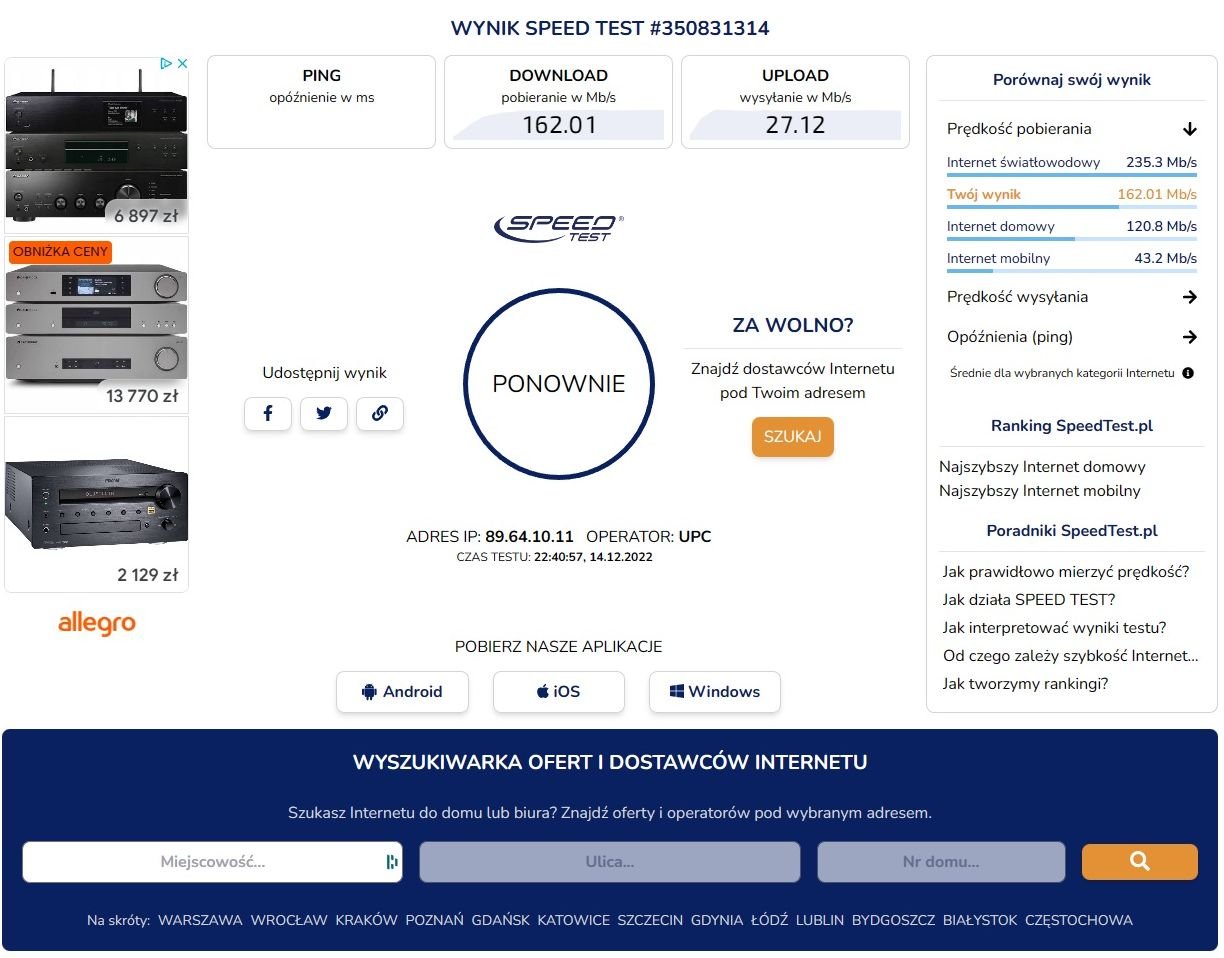Select KATOWICE shortcut
This screenshot has height=958, width=1224.
pyautogui.click(x=574, y=920)
